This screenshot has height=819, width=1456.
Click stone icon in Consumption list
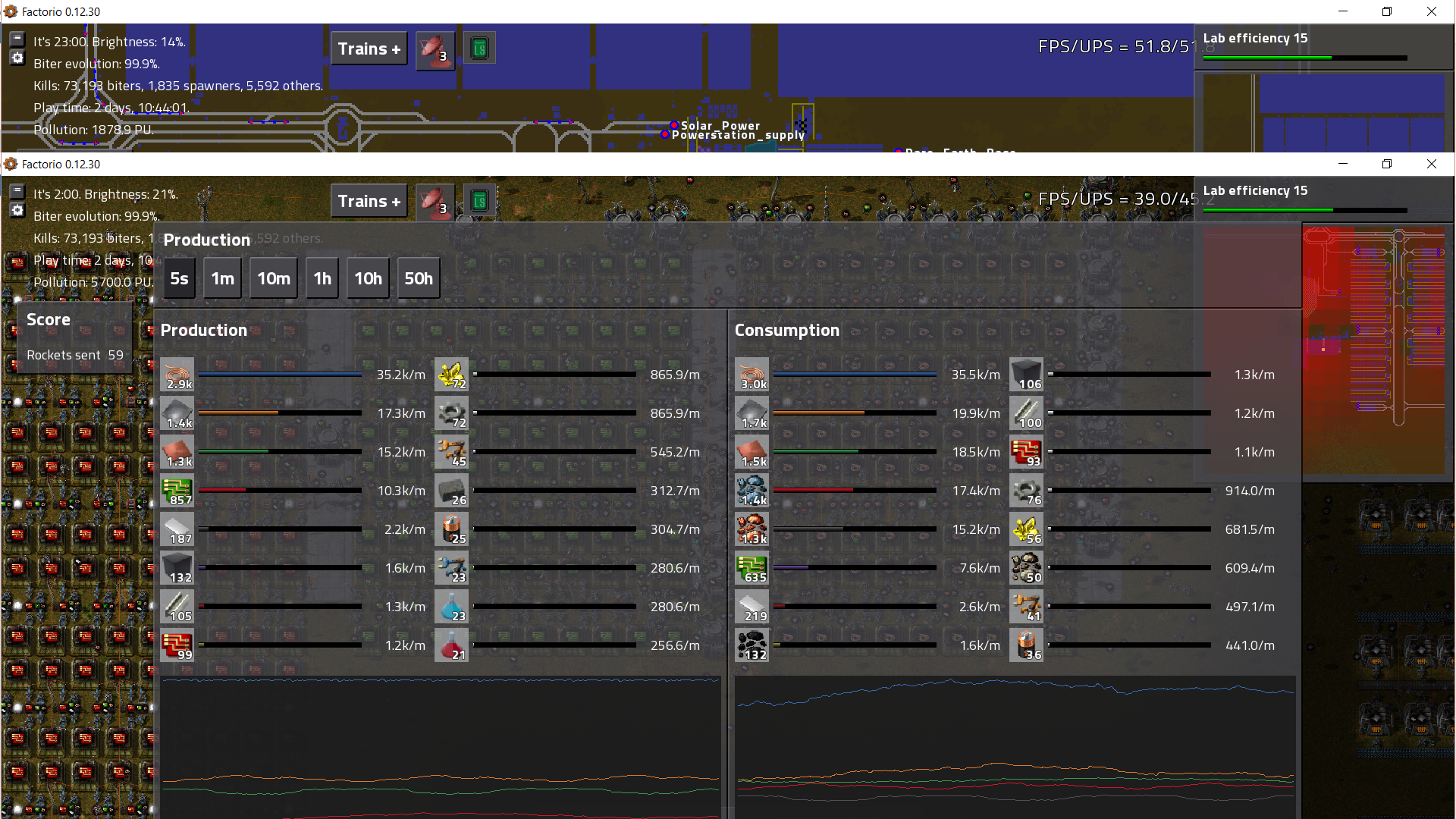(x=1026, y=568)
